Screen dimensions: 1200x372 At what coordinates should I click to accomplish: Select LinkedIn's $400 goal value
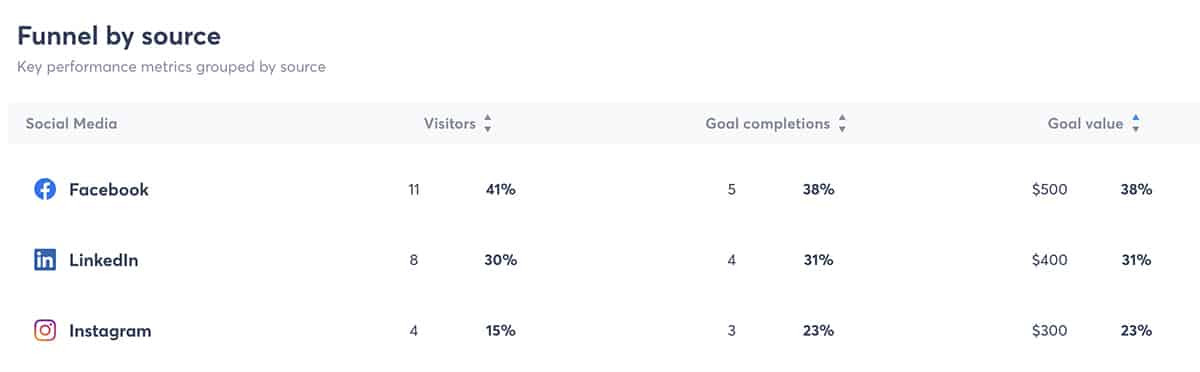coord(1049,260)
